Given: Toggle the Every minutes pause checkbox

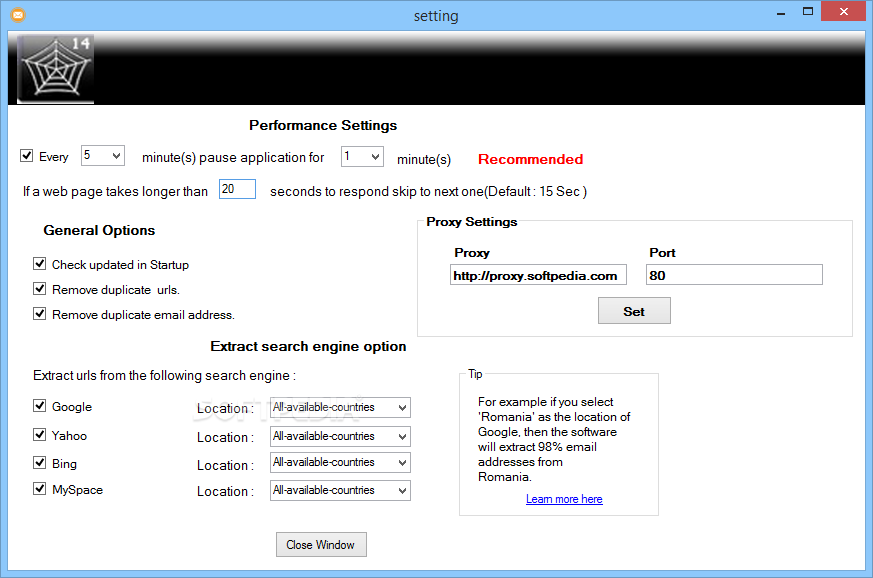Looking at the screenshot, I should (x=26, y=155).
